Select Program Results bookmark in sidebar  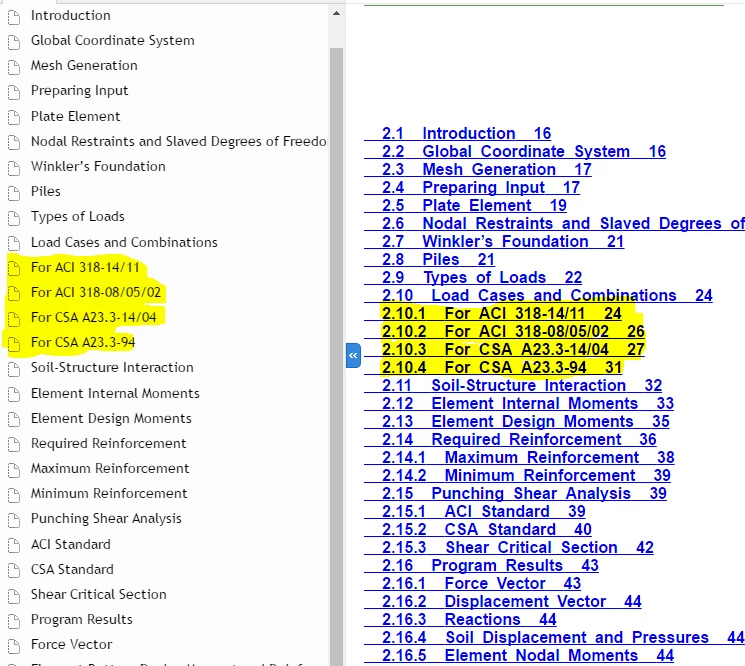(x=82, y=620)
